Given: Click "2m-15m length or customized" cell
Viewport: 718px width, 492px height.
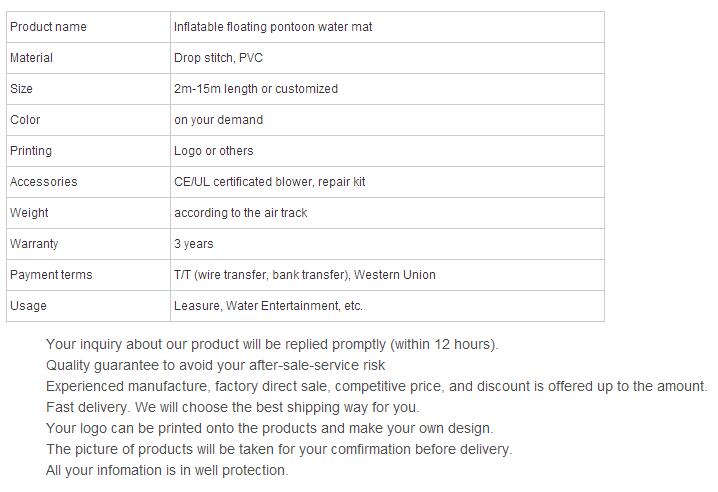Looking at the screenshot, I should [255, 89].
